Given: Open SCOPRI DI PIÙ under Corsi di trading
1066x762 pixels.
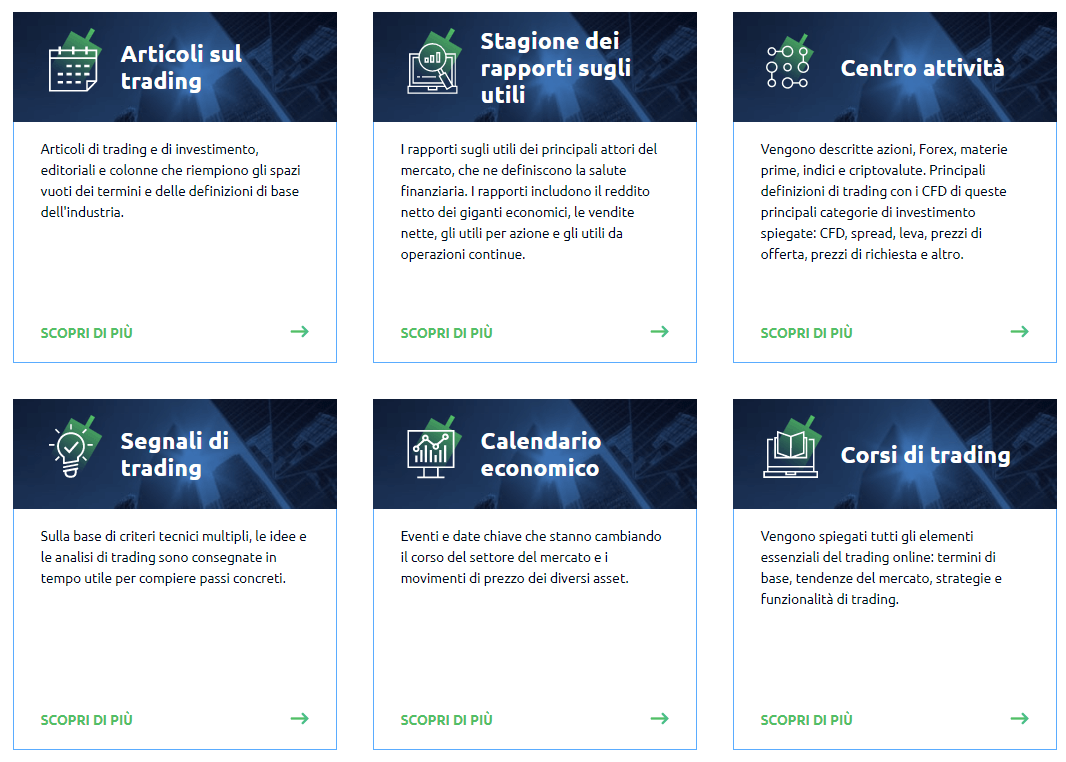Looking at the screenshot, I should pos(806,720).
